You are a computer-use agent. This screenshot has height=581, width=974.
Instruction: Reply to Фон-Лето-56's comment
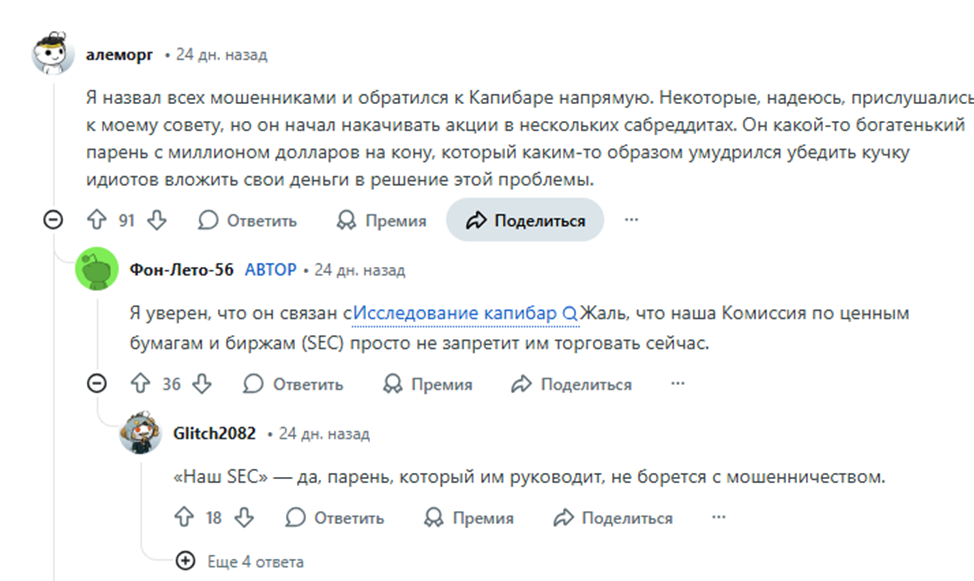293,384
